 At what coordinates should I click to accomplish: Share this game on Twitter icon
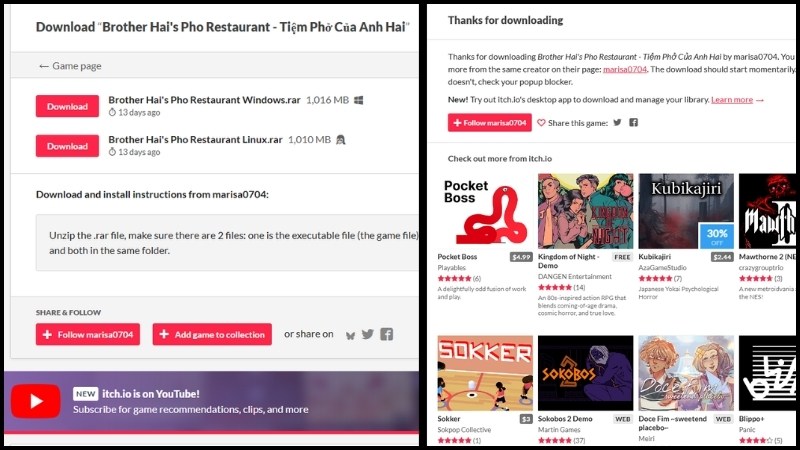point(617,122)
